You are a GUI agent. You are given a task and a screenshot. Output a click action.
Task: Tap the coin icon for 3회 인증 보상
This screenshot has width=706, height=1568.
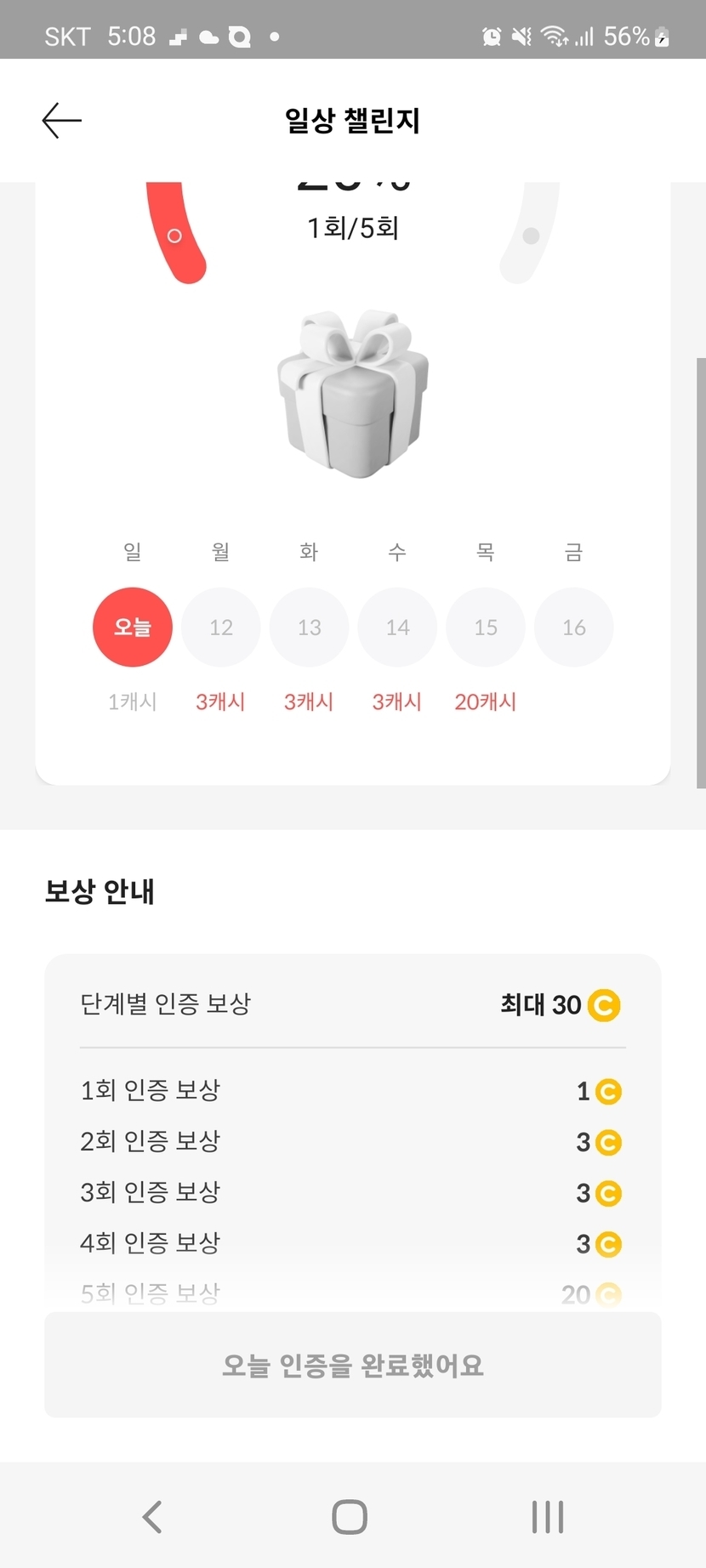pyautogui.click(x=608, y=1193)
